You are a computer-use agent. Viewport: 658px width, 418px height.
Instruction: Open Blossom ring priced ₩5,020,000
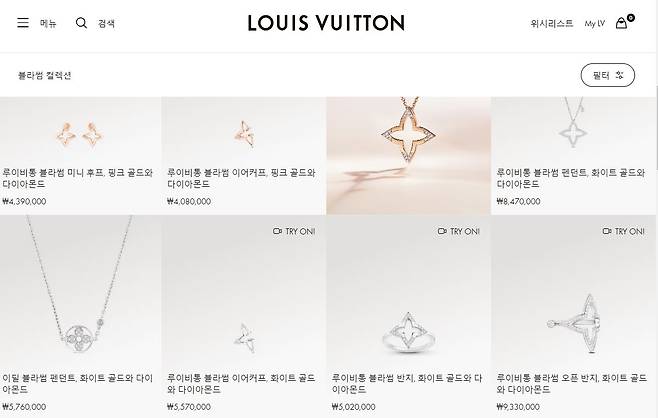(x=408, y=316)
